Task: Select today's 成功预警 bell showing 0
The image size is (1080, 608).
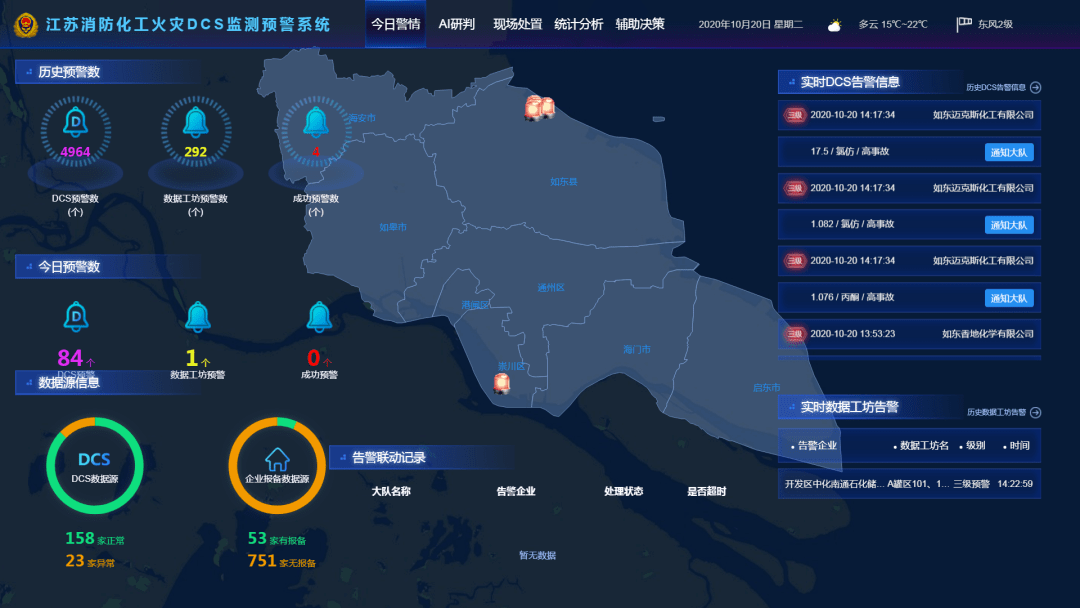Action: coord(319,317)
